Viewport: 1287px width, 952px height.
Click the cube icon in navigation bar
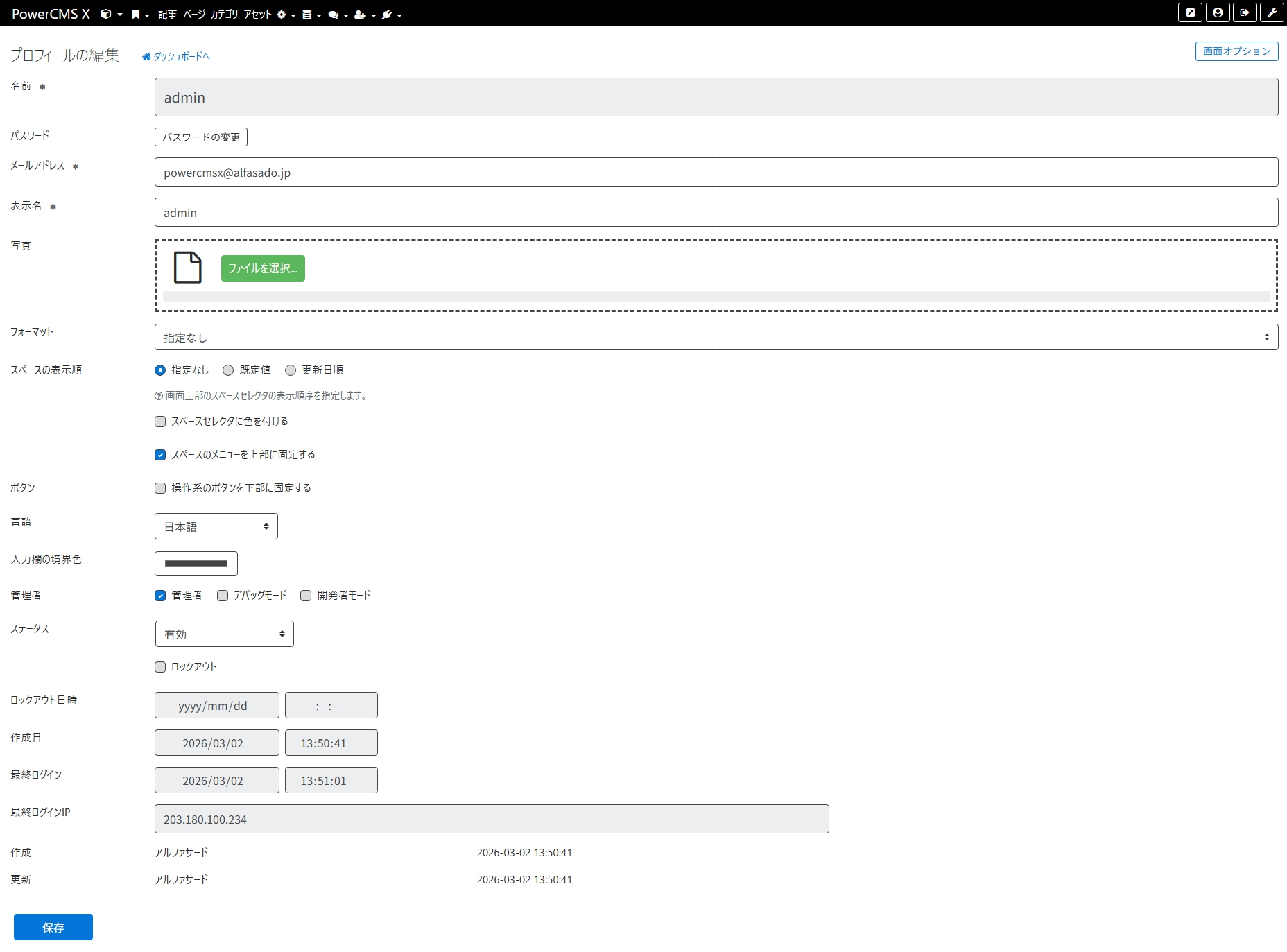pos(106,14)
